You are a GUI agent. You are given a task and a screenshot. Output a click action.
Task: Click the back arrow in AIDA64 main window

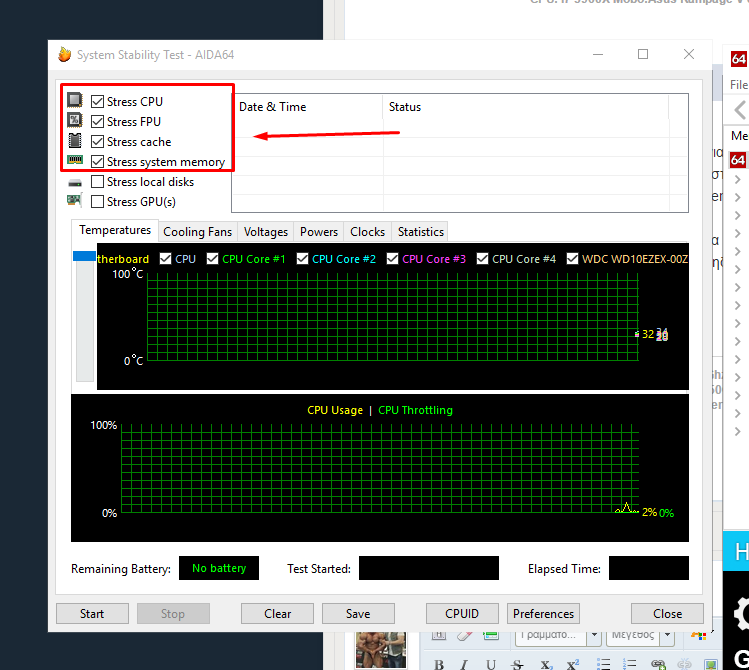[739, 110]
